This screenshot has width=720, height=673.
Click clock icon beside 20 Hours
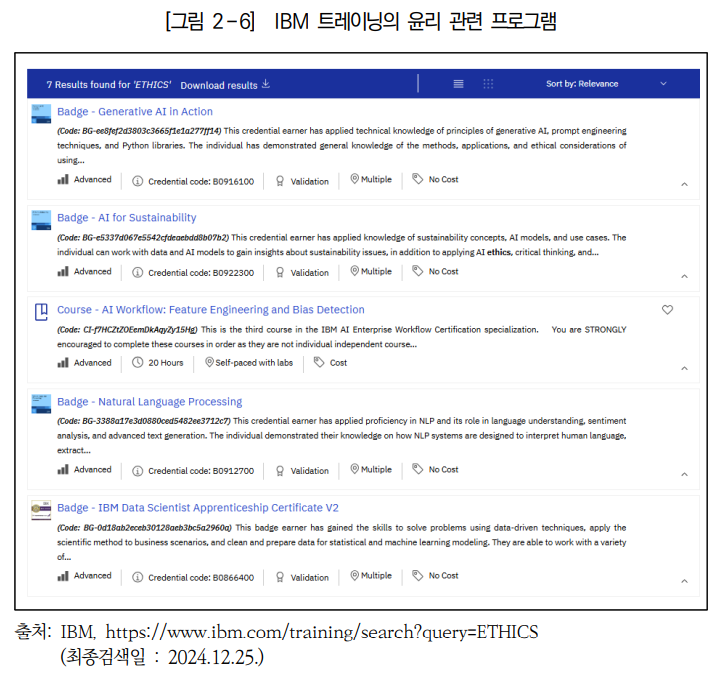tap(137, 363)
